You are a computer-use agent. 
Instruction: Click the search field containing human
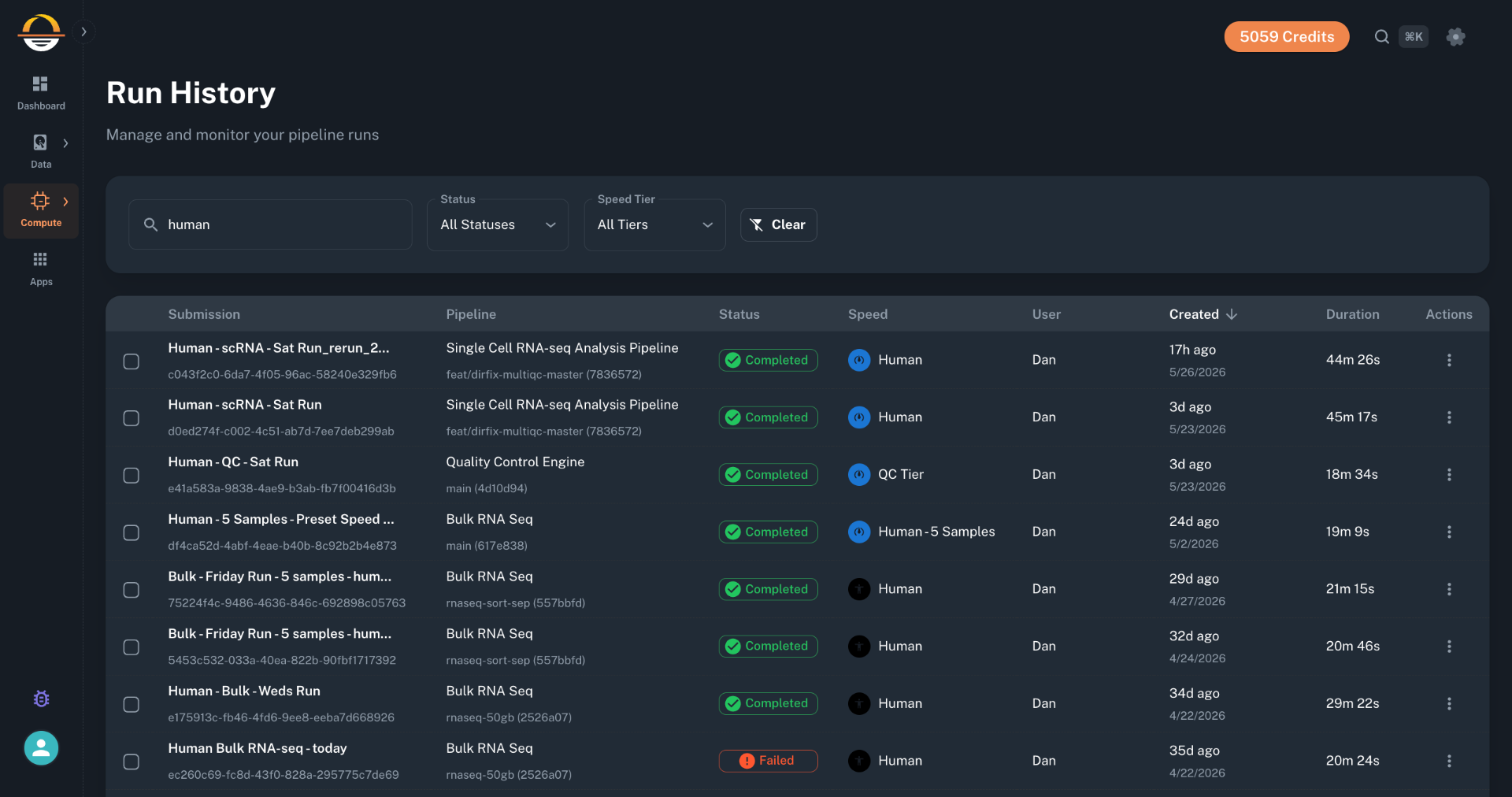coord(270,224)
